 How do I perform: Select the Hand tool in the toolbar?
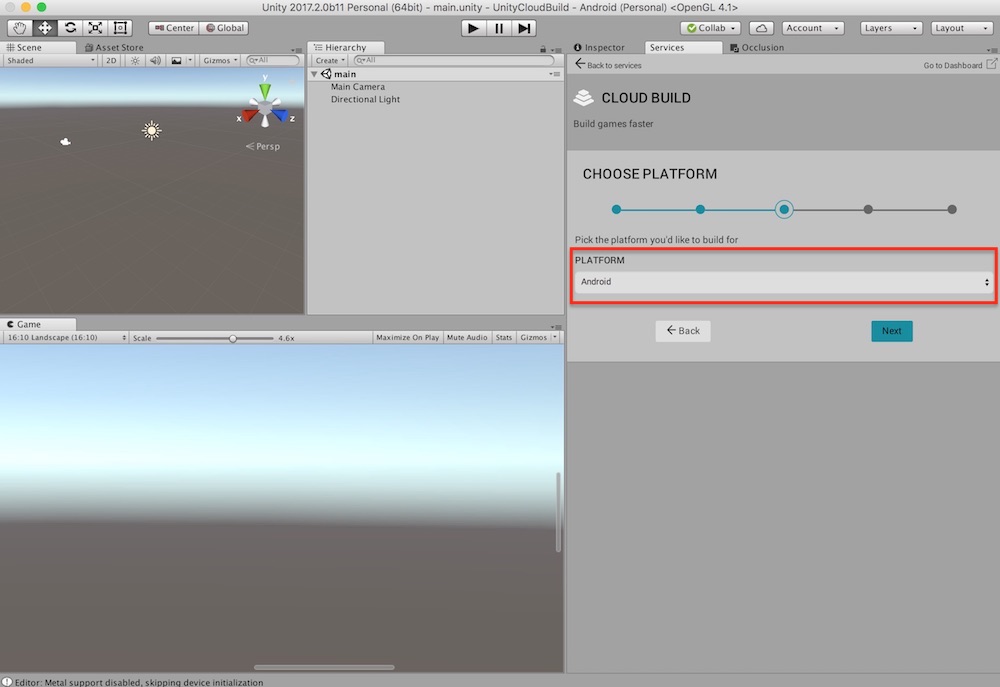(x=17, y=27)
